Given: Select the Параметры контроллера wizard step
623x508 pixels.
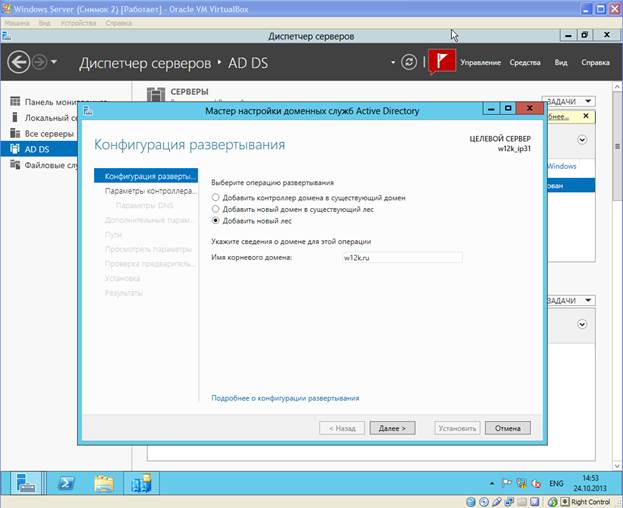Looking at the screenshot, I should pyautogui.click(x=150, y=191).
